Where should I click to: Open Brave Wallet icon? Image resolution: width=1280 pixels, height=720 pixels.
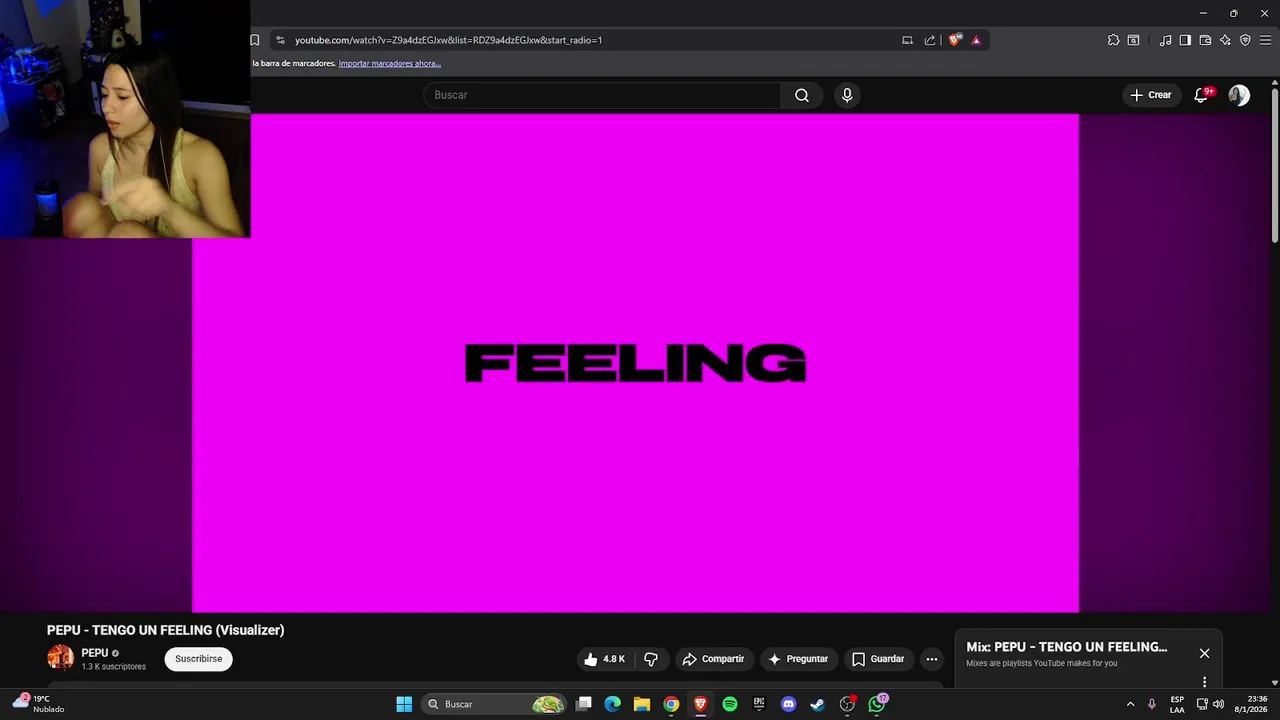pos(1205,40)
